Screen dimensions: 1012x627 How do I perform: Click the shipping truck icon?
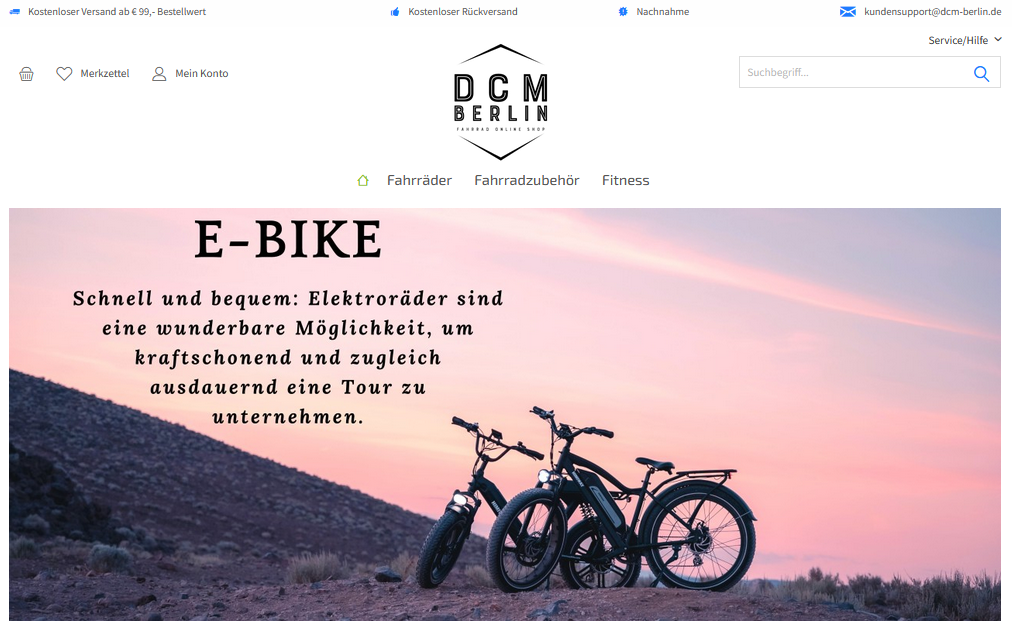tap(15, 12)
